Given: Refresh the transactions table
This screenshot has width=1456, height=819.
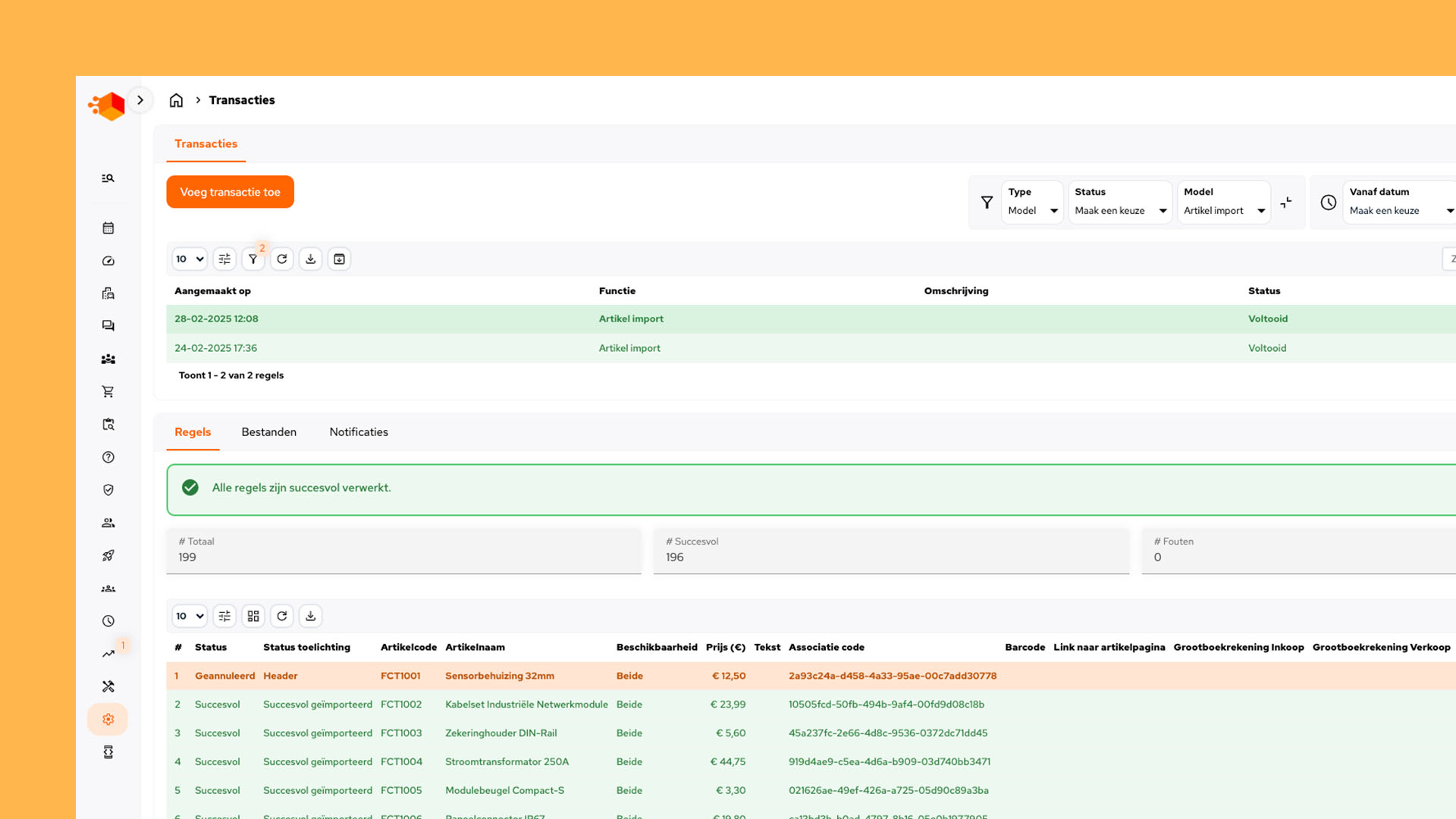Looking at the screenshot, I should [x=281, y=259].
